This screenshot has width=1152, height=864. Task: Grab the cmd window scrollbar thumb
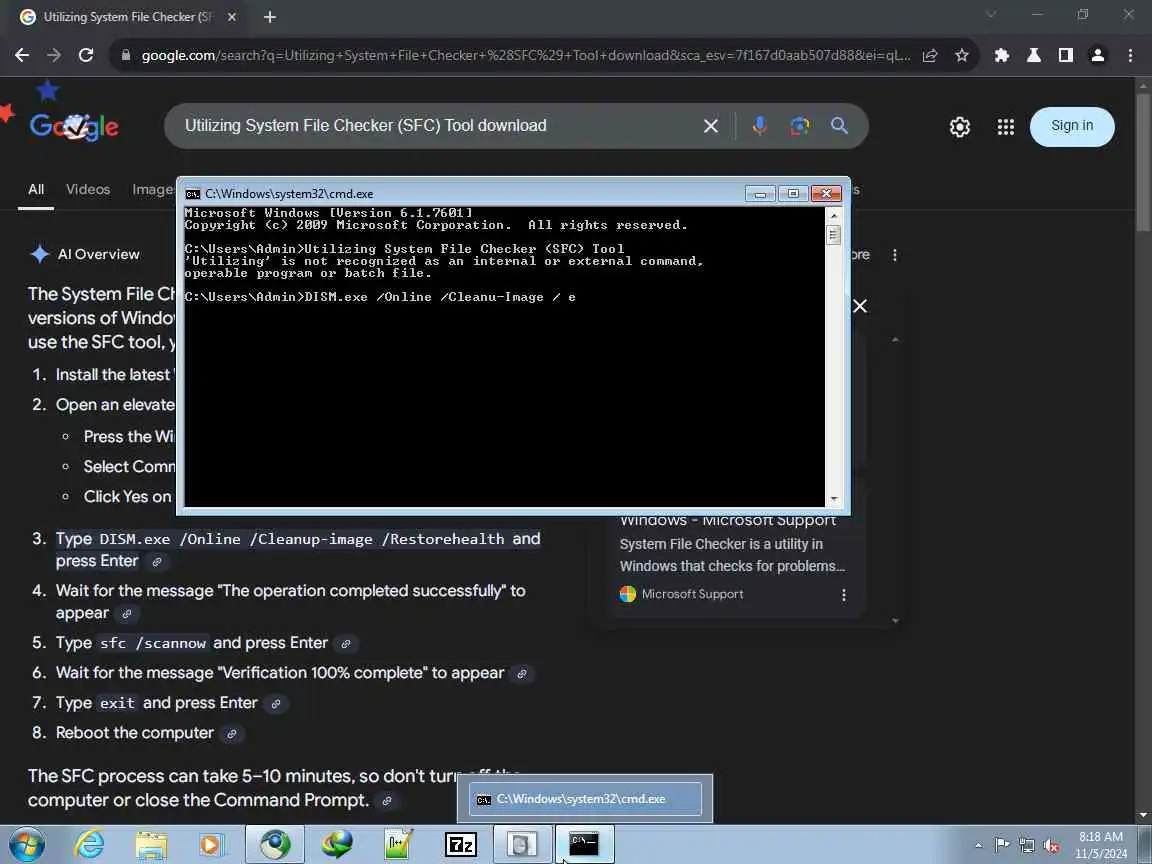(x=833, y=235)
